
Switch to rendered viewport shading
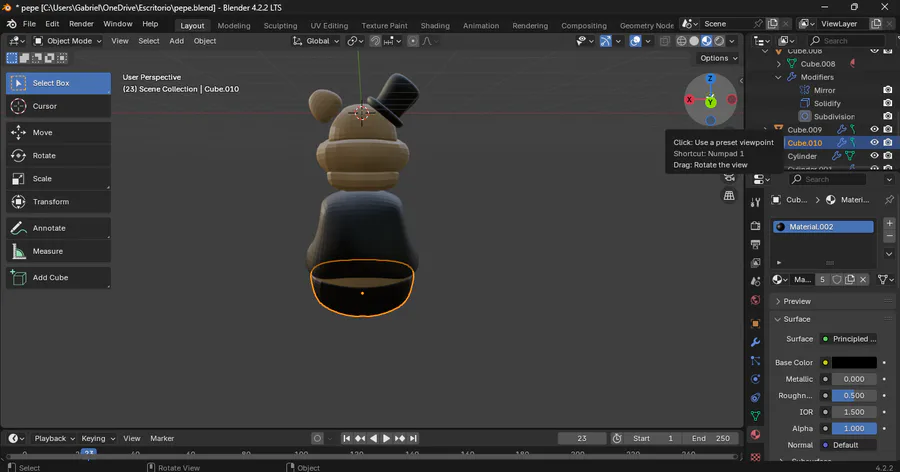(x=719, y=41)
